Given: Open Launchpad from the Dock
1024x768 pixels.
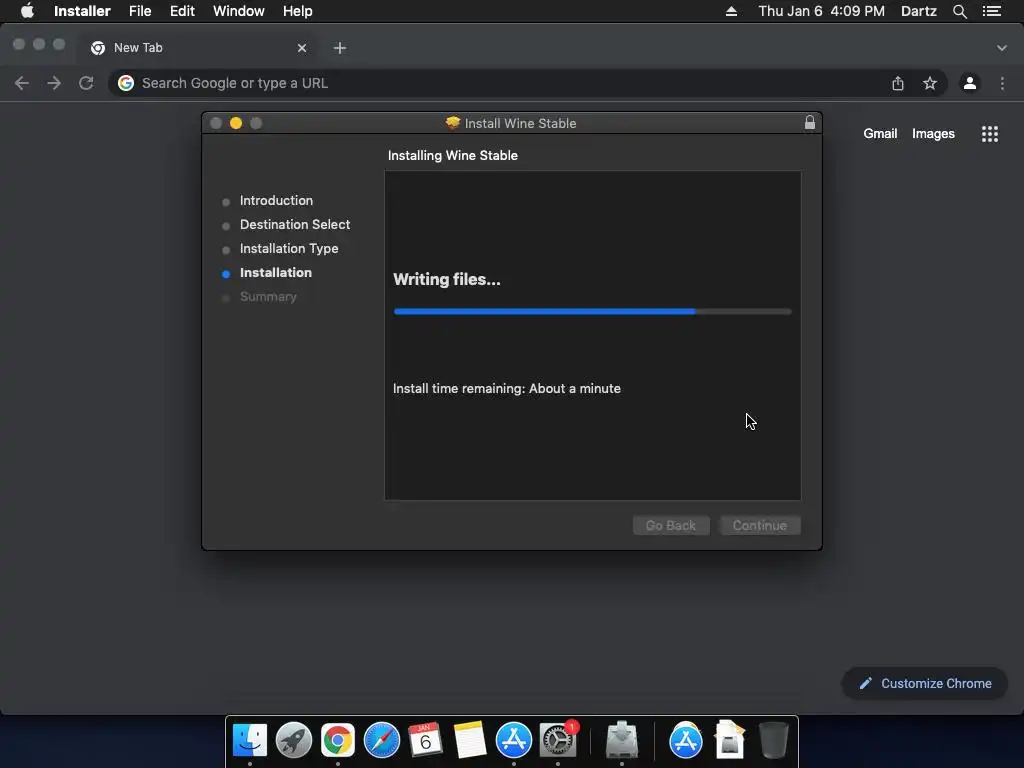Looking at the screenshot, I should point(293,741).
